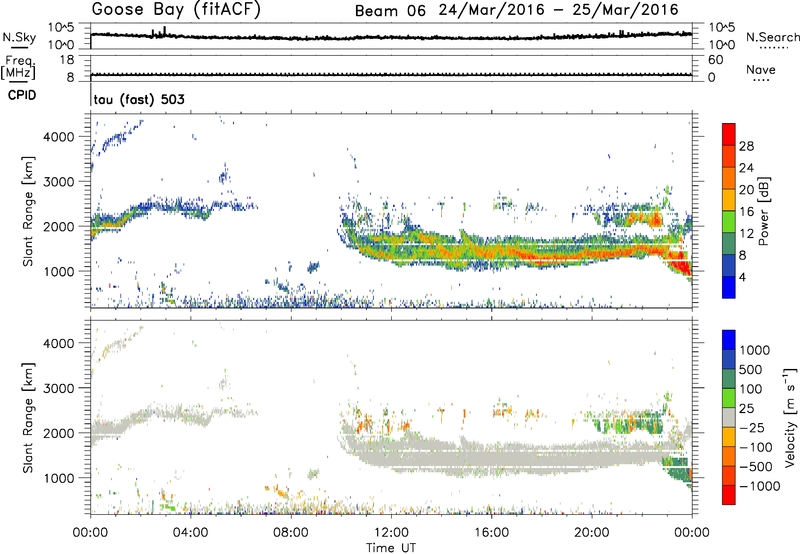
Task: Click the '20:00' time axis tick label
Action: (591, 533)
